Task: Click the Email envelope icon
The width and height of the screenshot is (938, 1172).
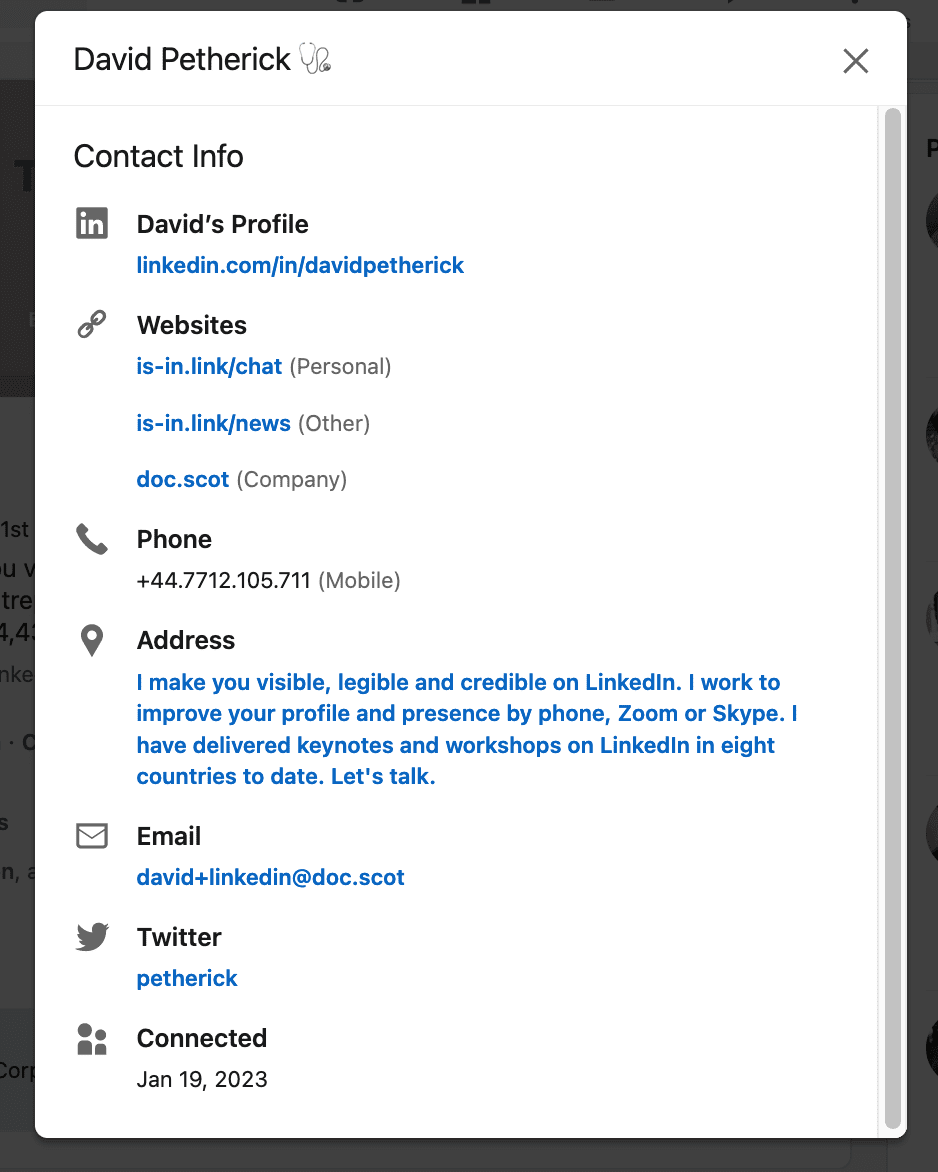Action: [92, 836]
